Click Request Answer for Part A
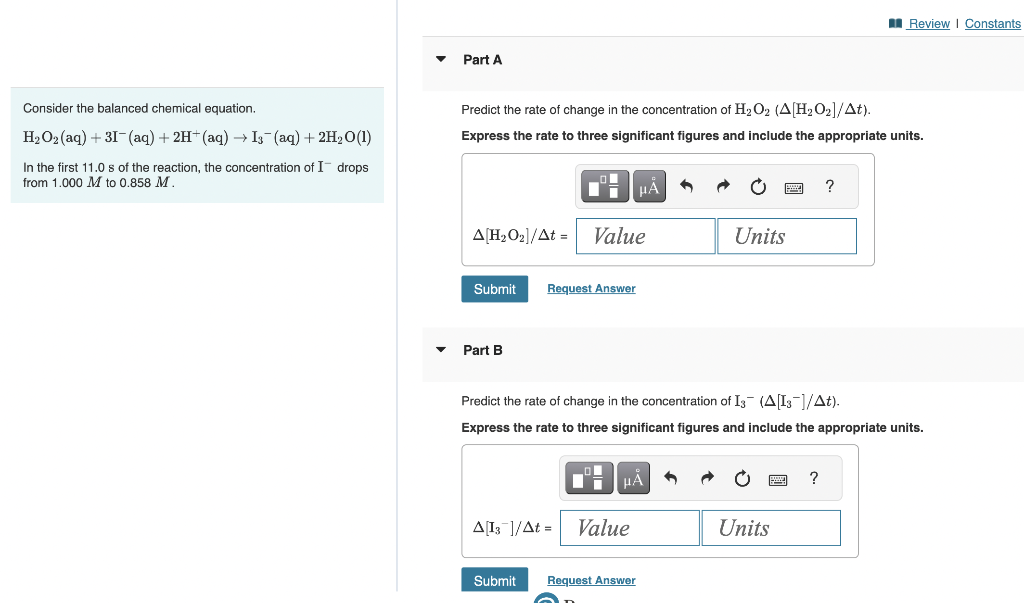 point(591,288)
